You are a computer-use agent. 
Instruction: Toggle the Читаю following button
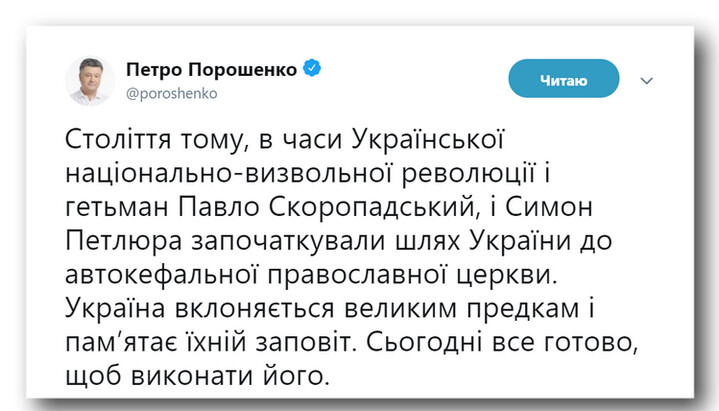(564, 78)
